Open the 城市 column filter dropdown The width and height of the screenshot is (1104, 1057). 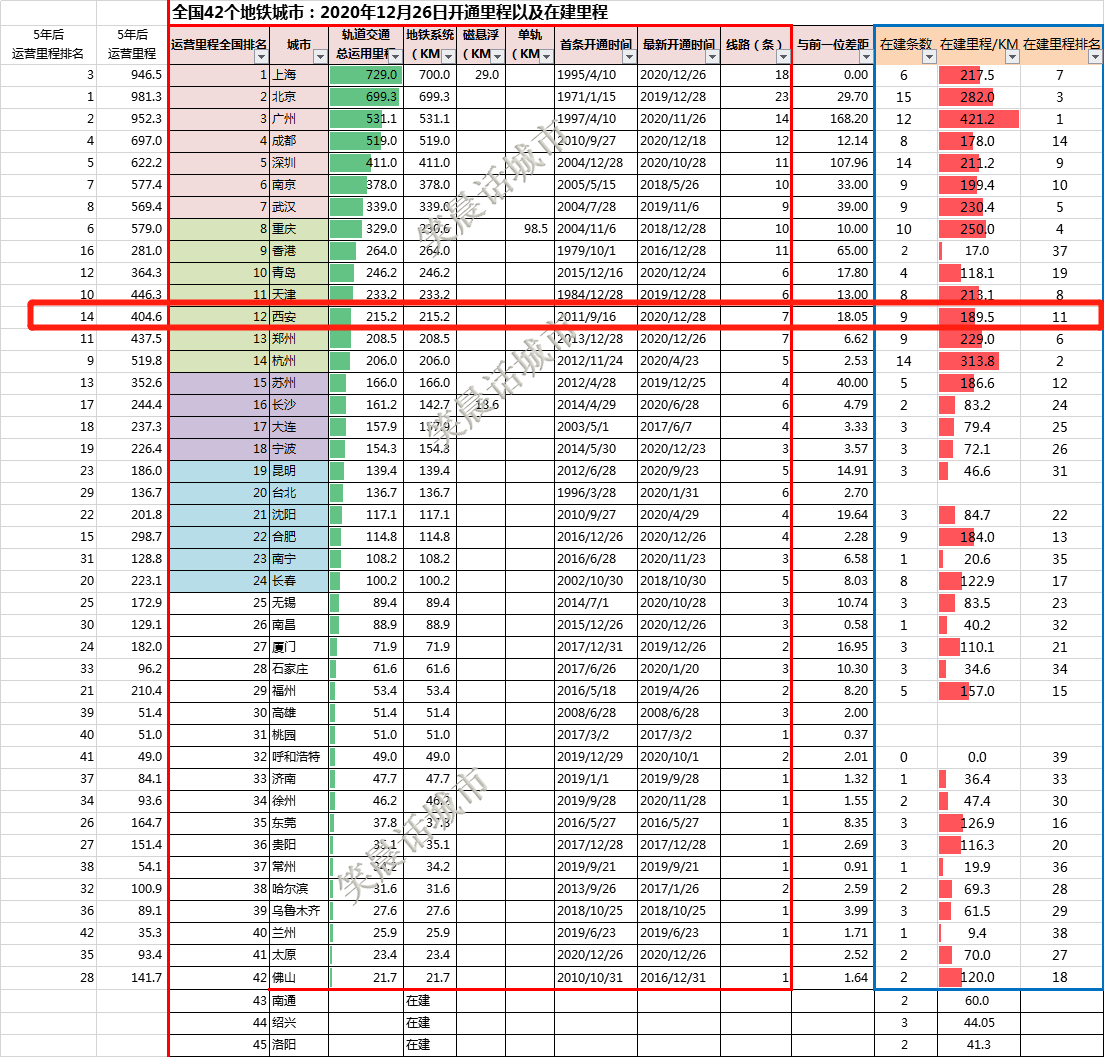pyautogui.click(x=320, y=56)
